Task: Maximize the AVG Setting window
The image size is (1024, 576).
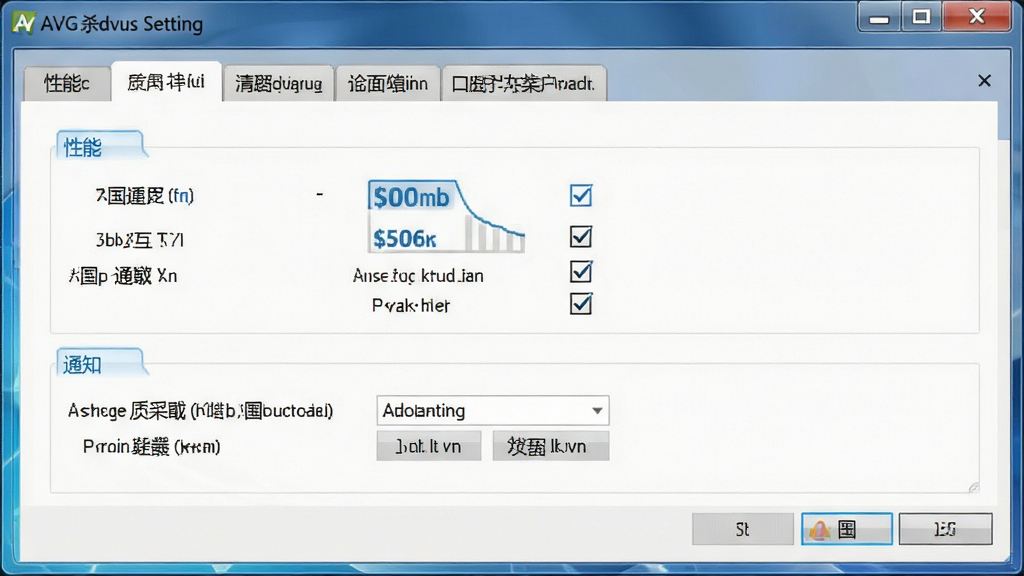Action: [x=921, y=18]
